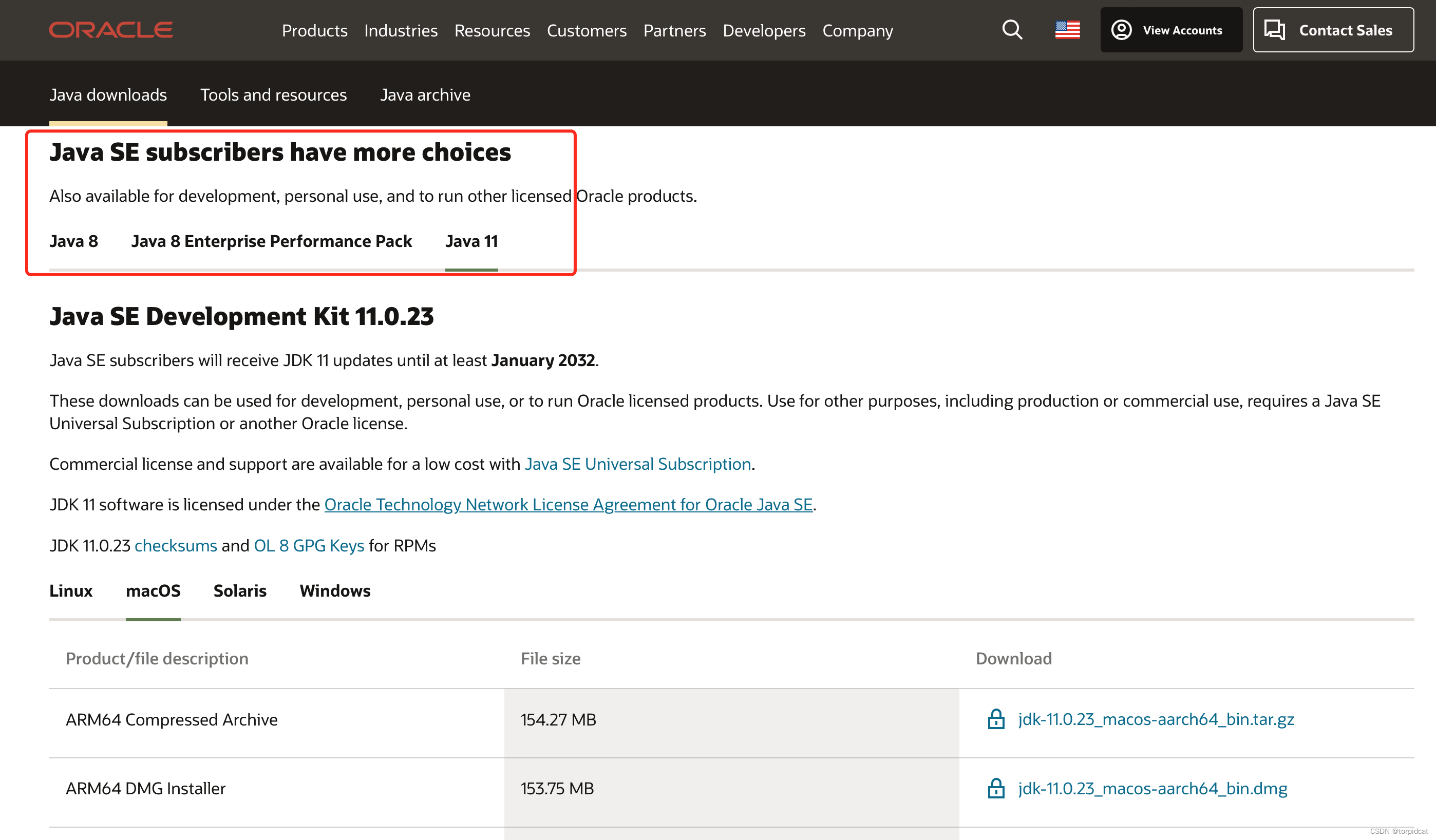Screen dimensions: 1436x840
Task: Select Java 8 Enterprise Performance Pack tab
Action: coord(271,241)
